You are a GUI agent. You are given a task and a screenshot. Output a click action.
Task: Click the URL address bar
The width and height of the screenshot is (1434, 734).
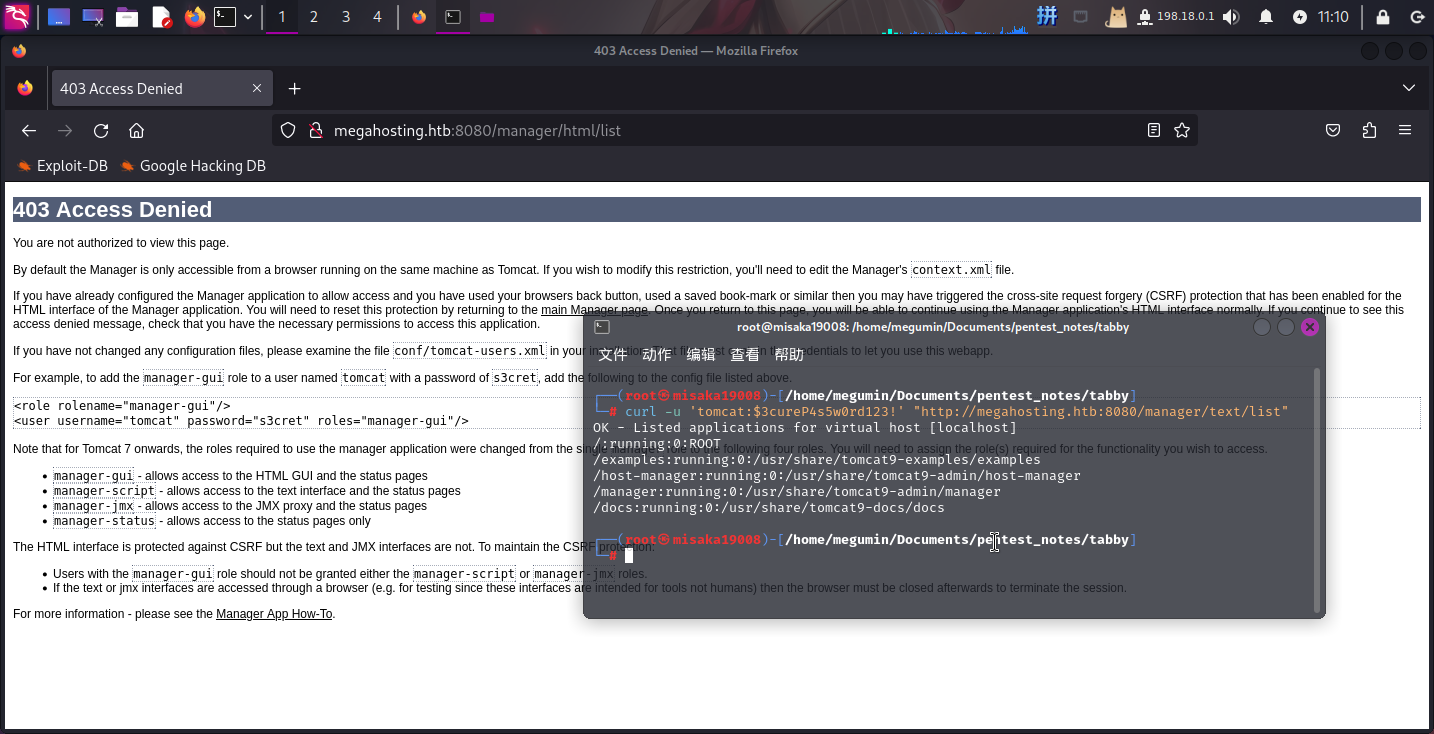pos(735,130)
